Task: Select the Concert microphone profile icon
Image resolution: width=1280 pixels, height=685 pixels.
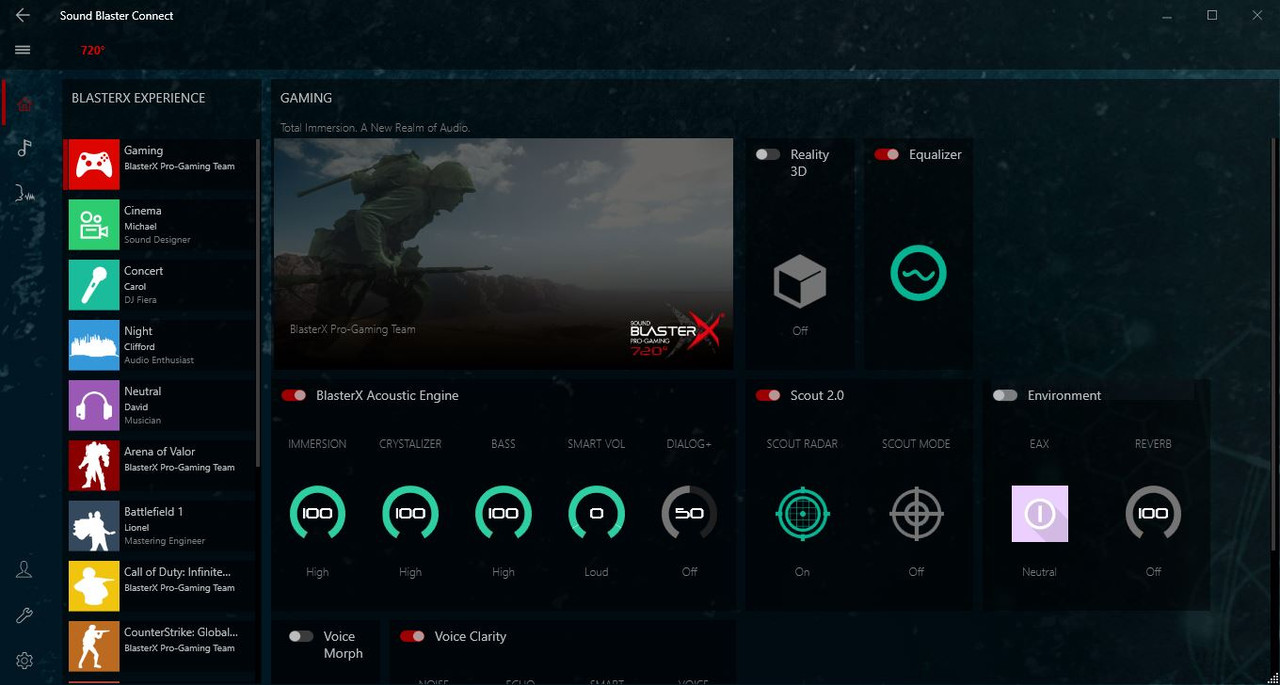Action: pyautogui.click(x=94, y=285)
